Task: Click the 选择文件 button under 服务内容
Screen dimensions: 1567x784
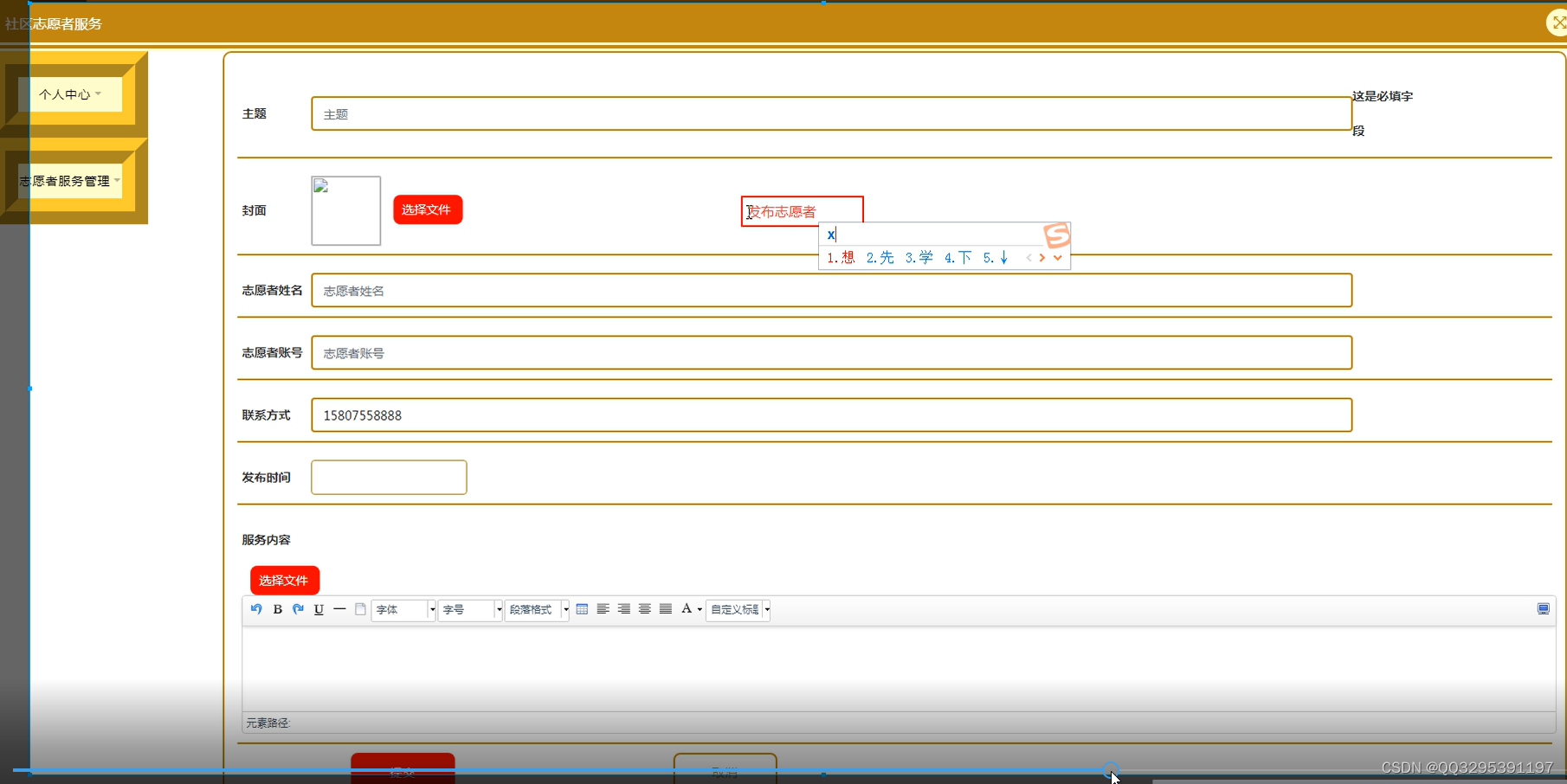Action: pos(285,581)
